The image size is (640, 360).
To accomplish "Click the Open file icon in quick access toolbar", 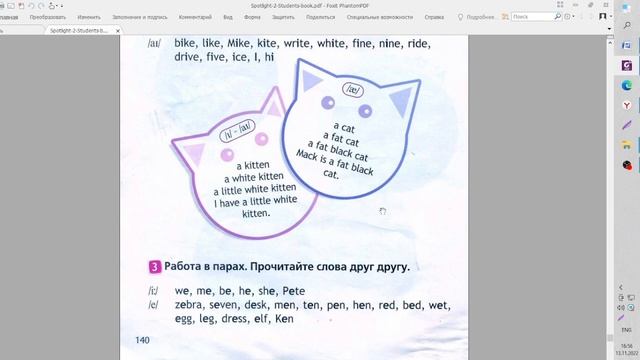I will pos(11,6).
